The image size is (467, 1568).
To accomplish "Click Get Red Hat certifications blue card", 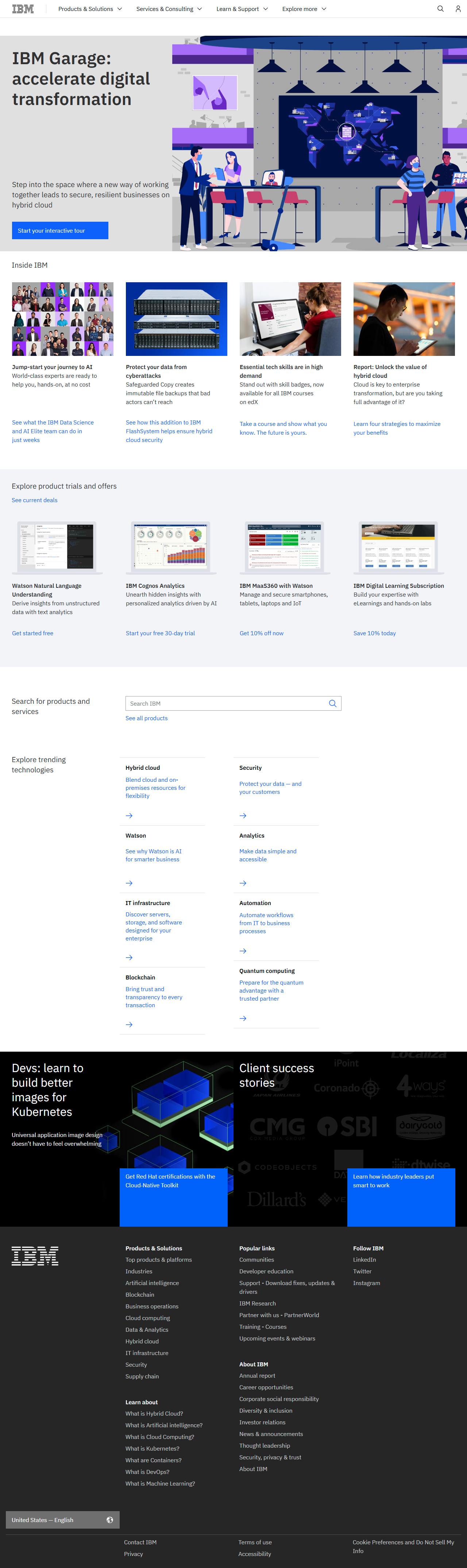I will click(174, 1197).
